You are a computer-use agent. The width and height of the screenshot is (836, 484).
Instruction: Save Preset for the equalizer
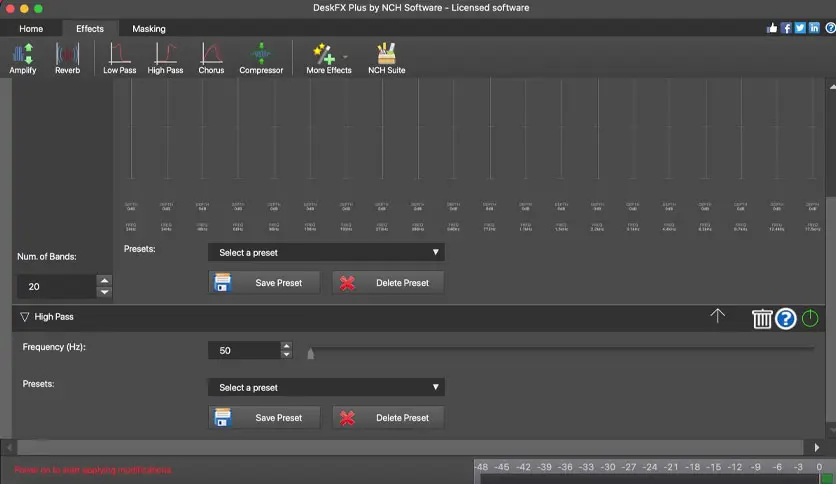point(264,283)
